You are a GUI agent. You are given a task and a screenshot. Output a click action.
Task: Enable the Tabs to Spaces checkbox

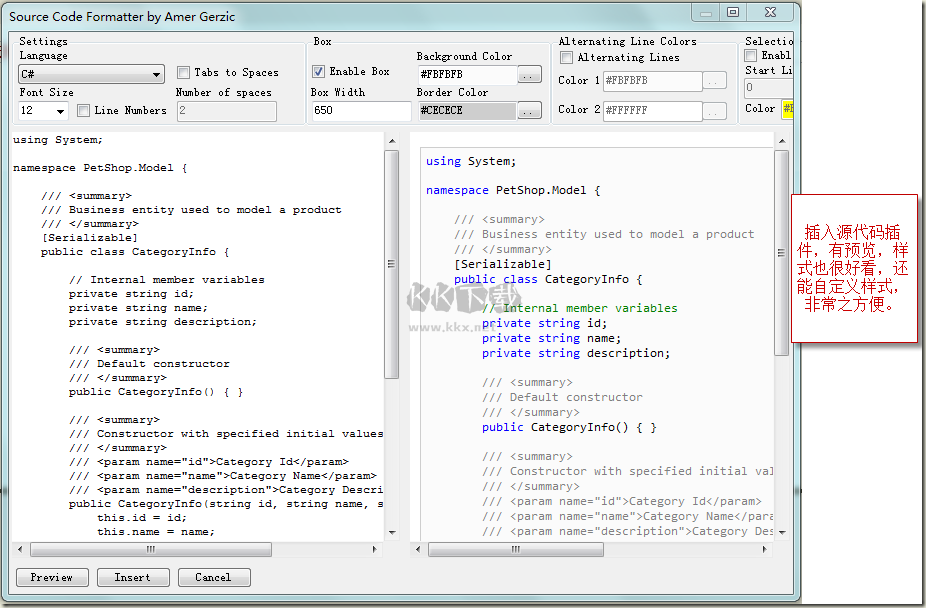point(183,72)
